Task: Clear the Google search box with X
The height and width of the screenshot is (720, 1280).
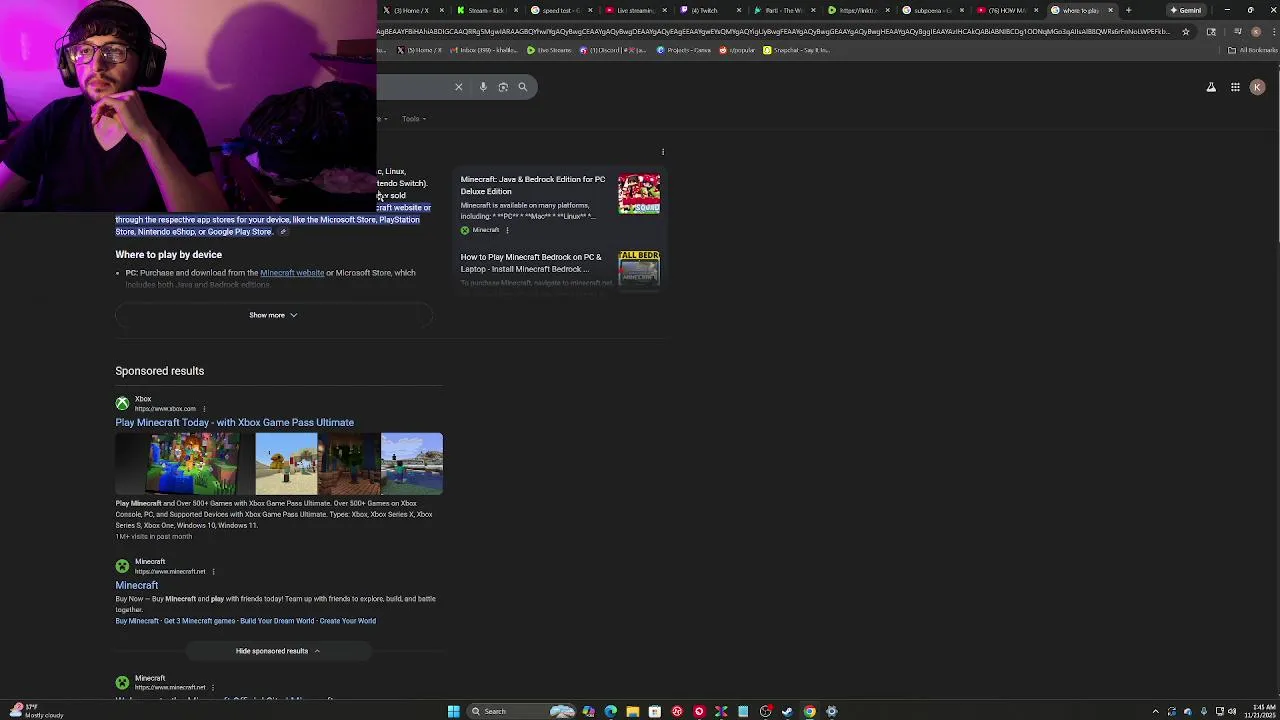Action: [459, 87]
